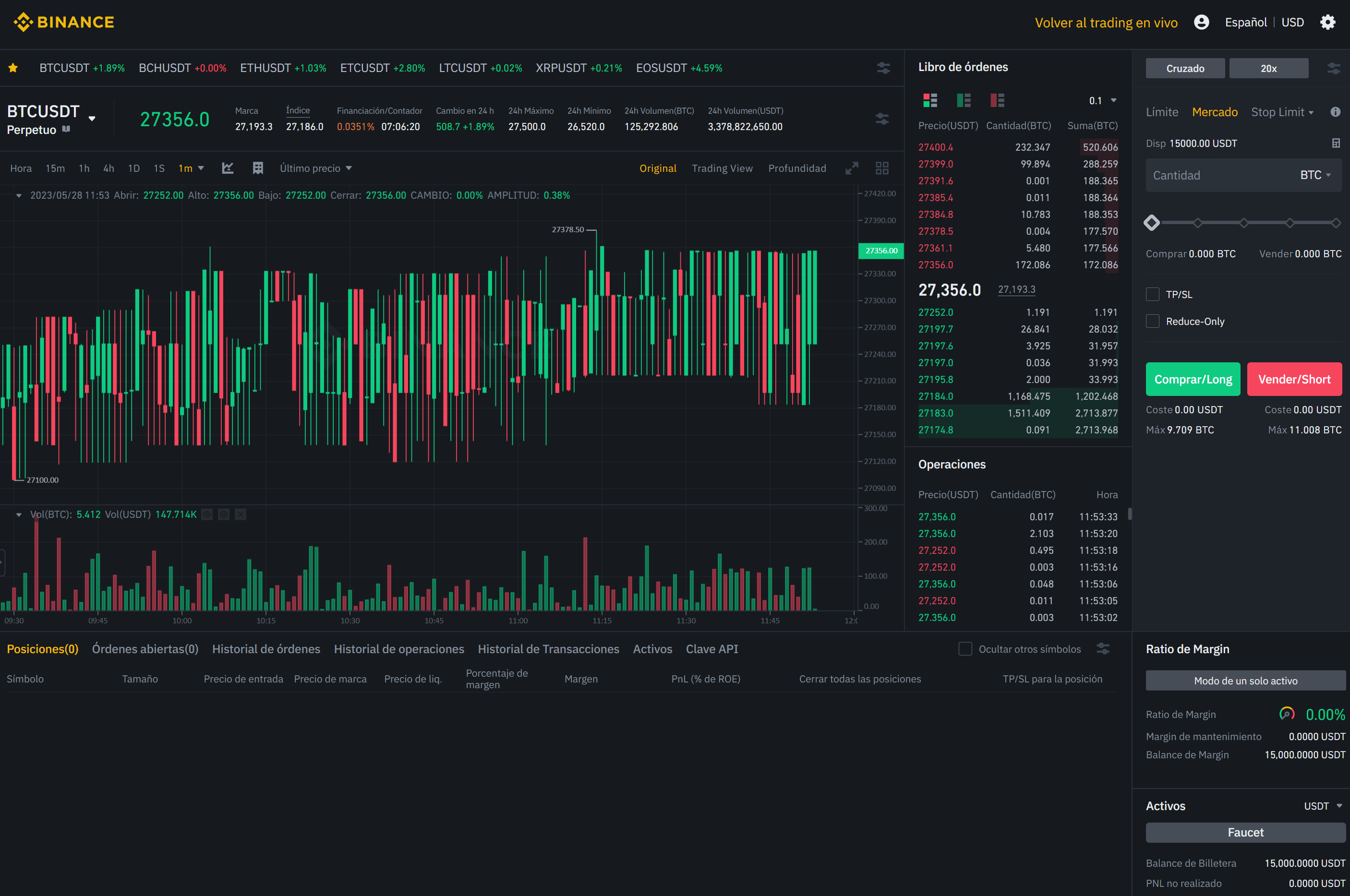Open the settings gear icon
Image resolution: width=1350 pixels, height=896 pixels.
click(x=1327, y=22)
